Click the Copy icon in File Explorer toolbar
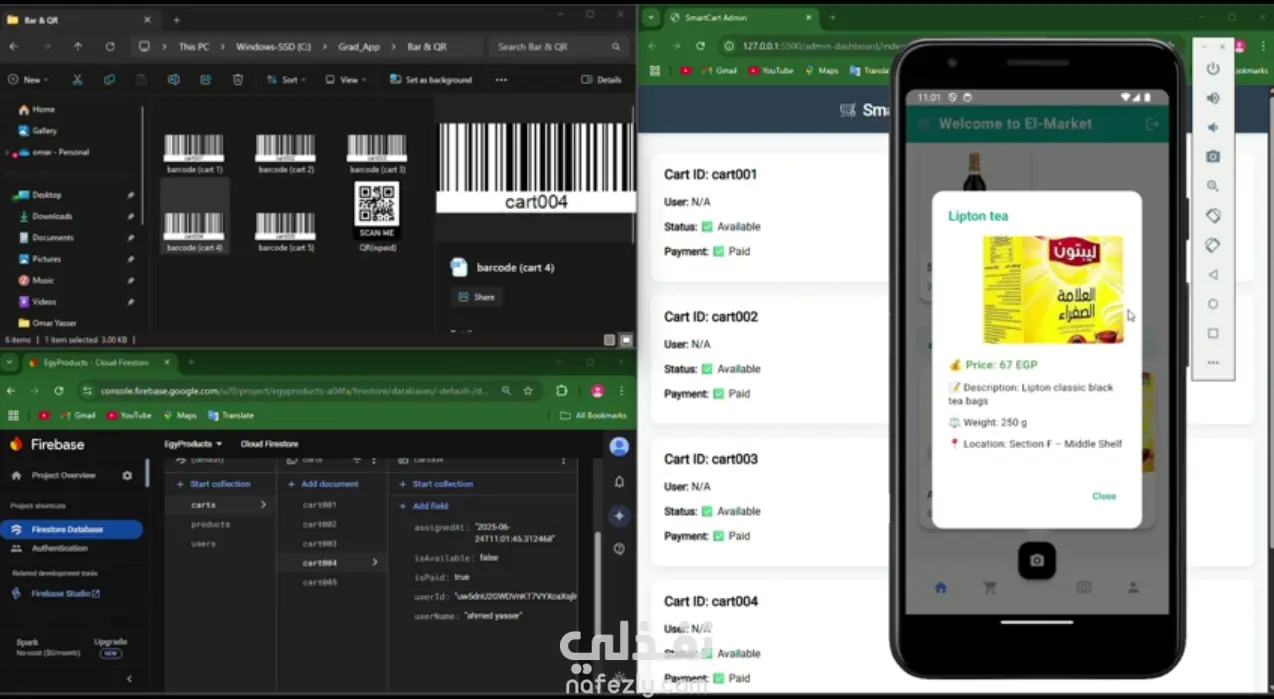The height and width of the screenshot is (699, 1274). point(109,80)
